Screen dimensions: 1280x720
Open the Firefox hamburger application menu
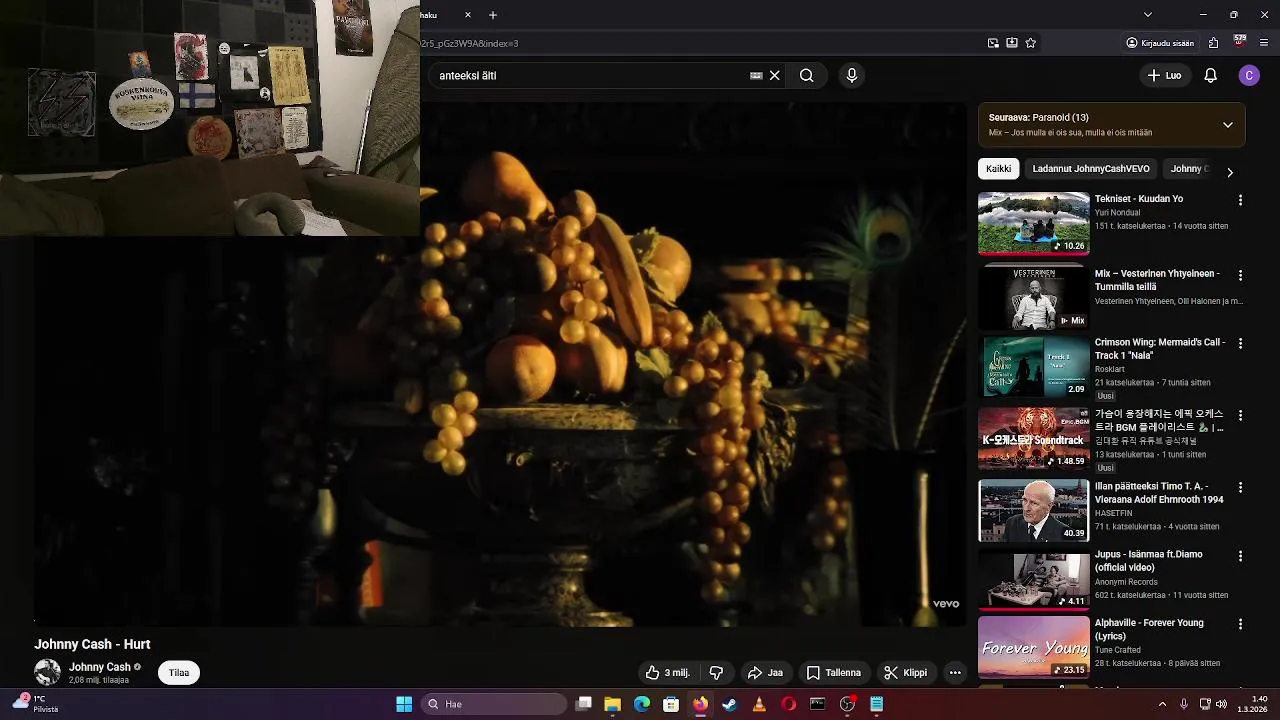[x=1264, y=43]
